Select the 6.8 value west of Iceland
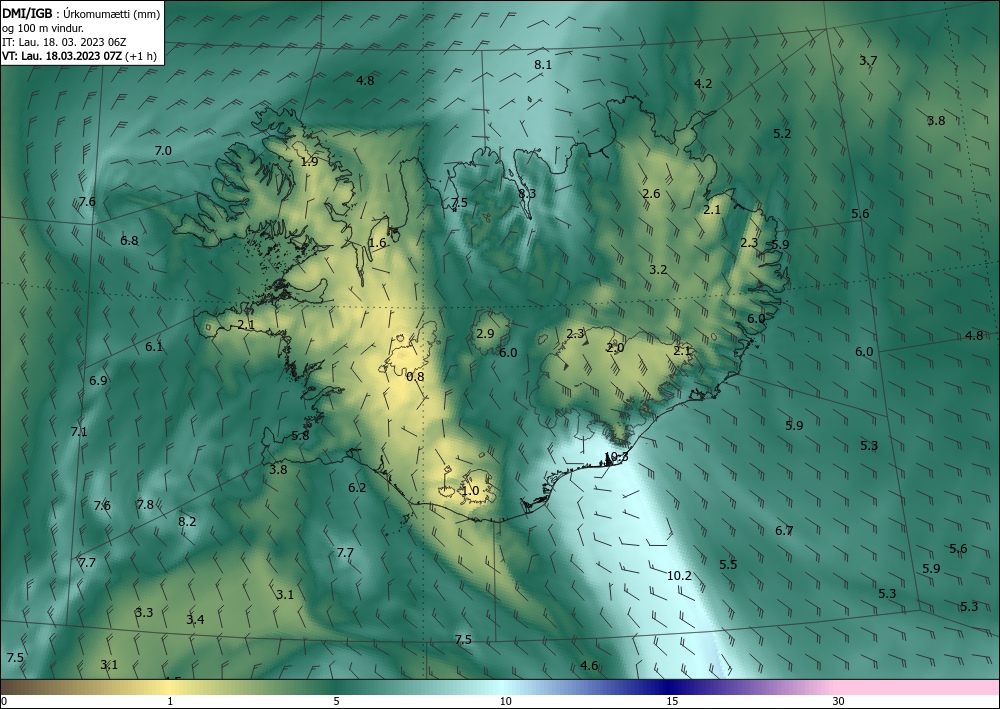This screenshot has width=1000, height=709. point(129,240)
